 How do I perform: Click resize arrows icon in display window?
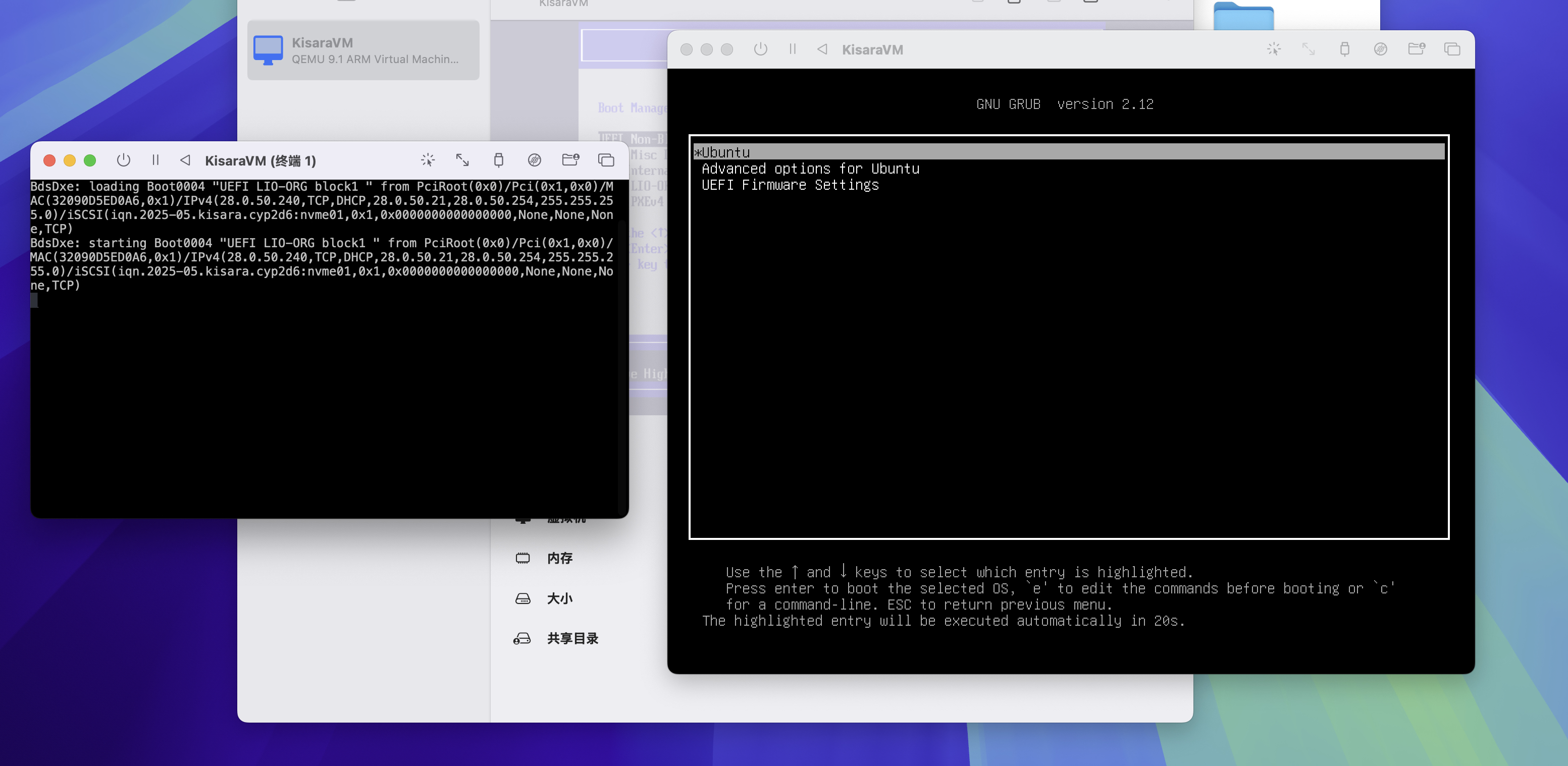pos(1309,49)
